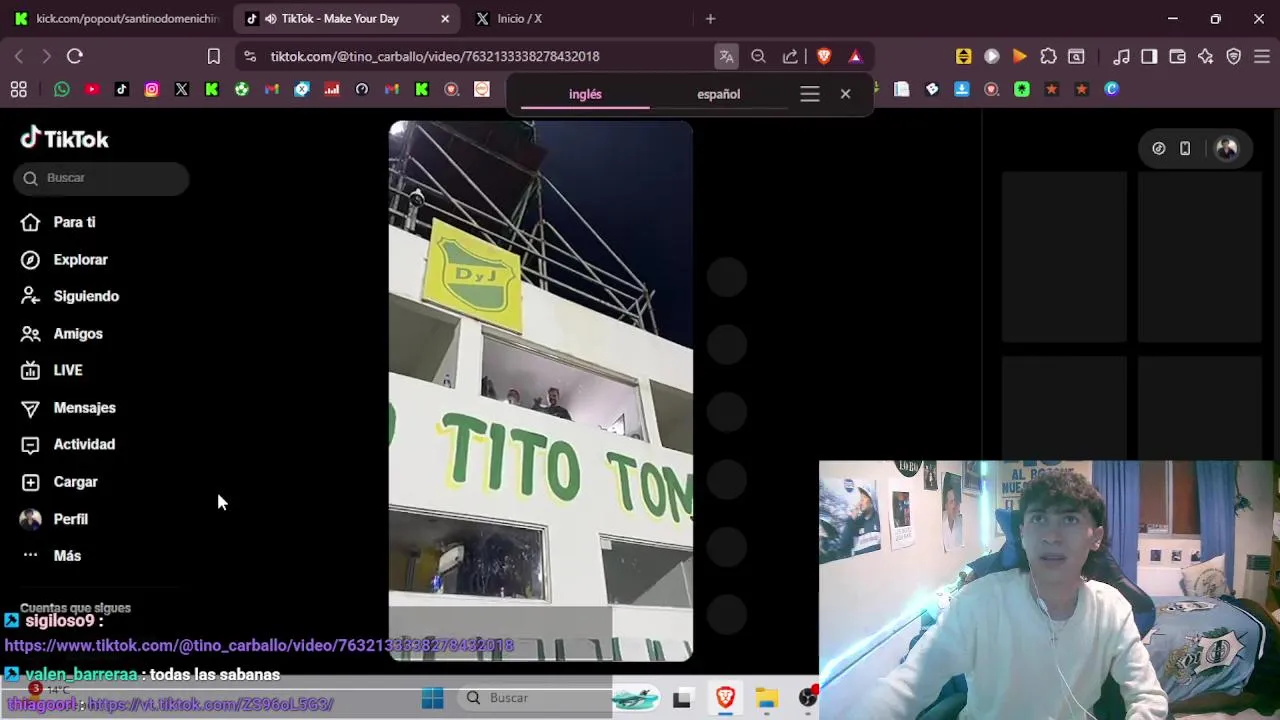Open the TikTok bookmark icon

tap(122, 89)
